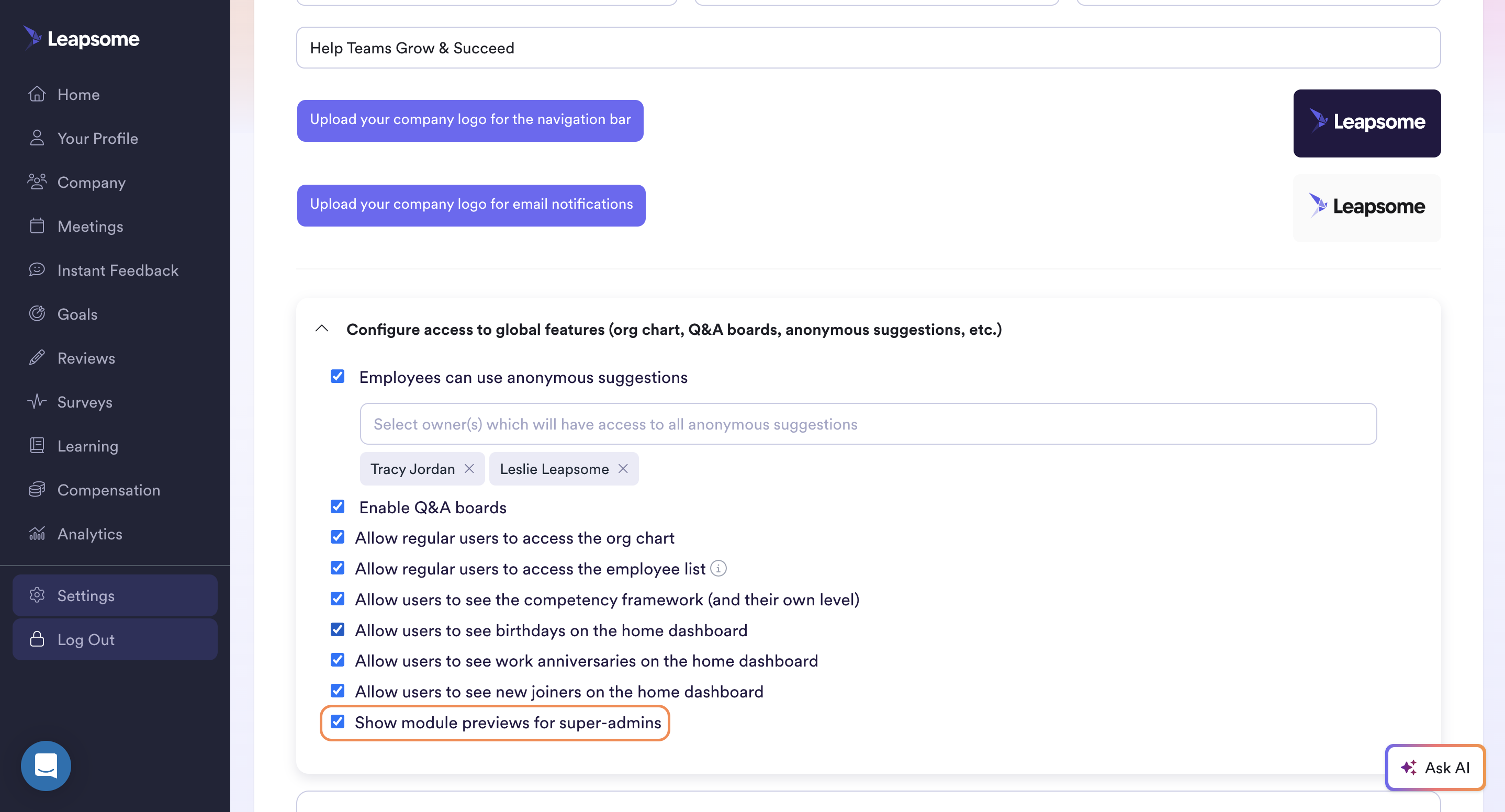Click the Learning book icon
Viewport: 1505px width, 812px height.
click(x=37, y=445)
